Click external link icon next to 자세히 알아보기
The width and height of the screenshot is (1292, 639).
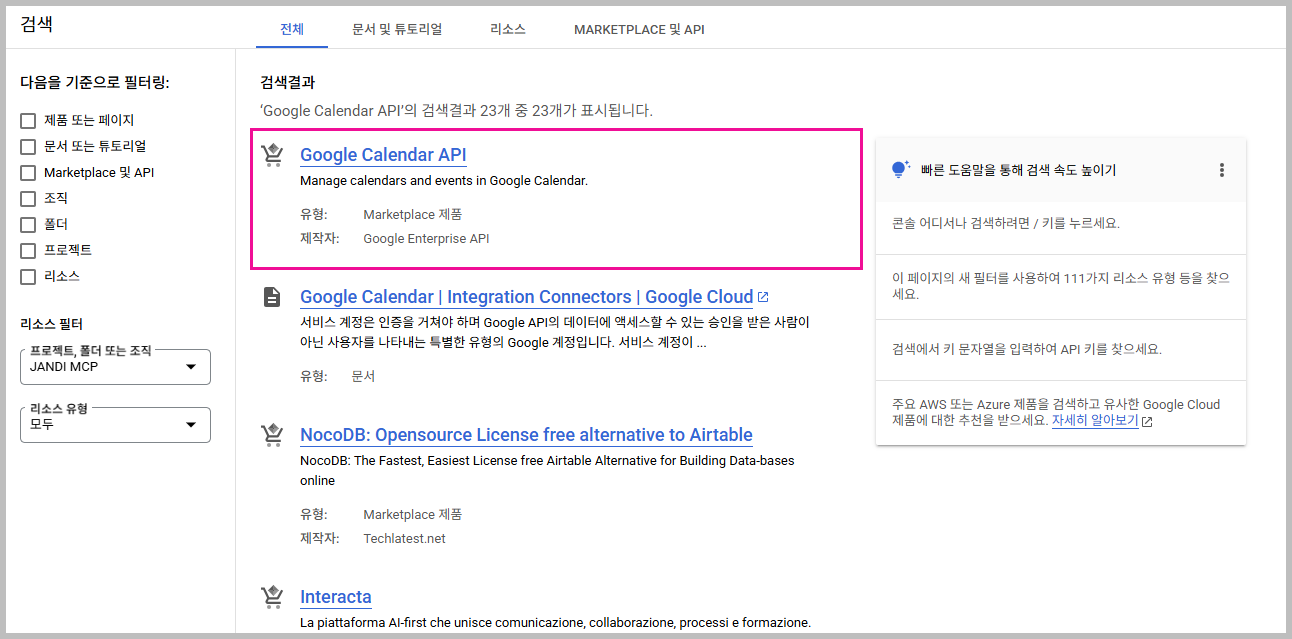pyautogui.click(x=1147, y=422)
